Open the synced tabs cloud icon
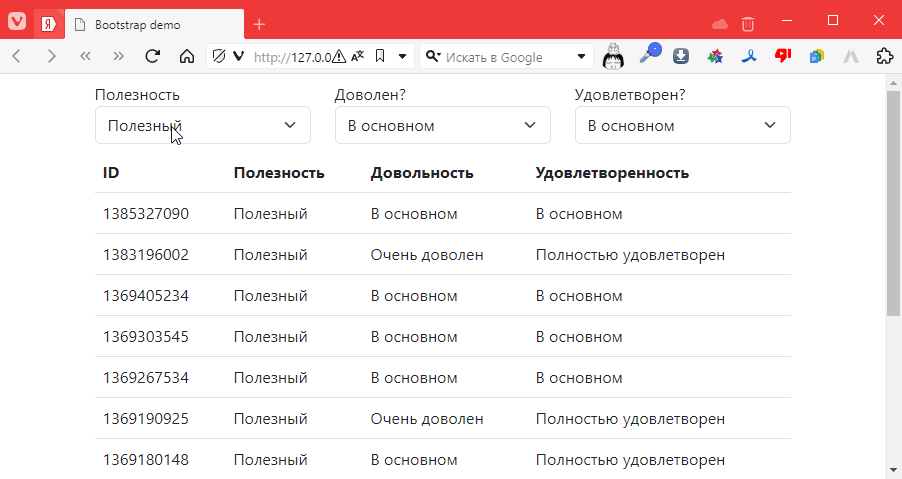Image resolution: width=902 pixels, height=479 pixels. 719,23
